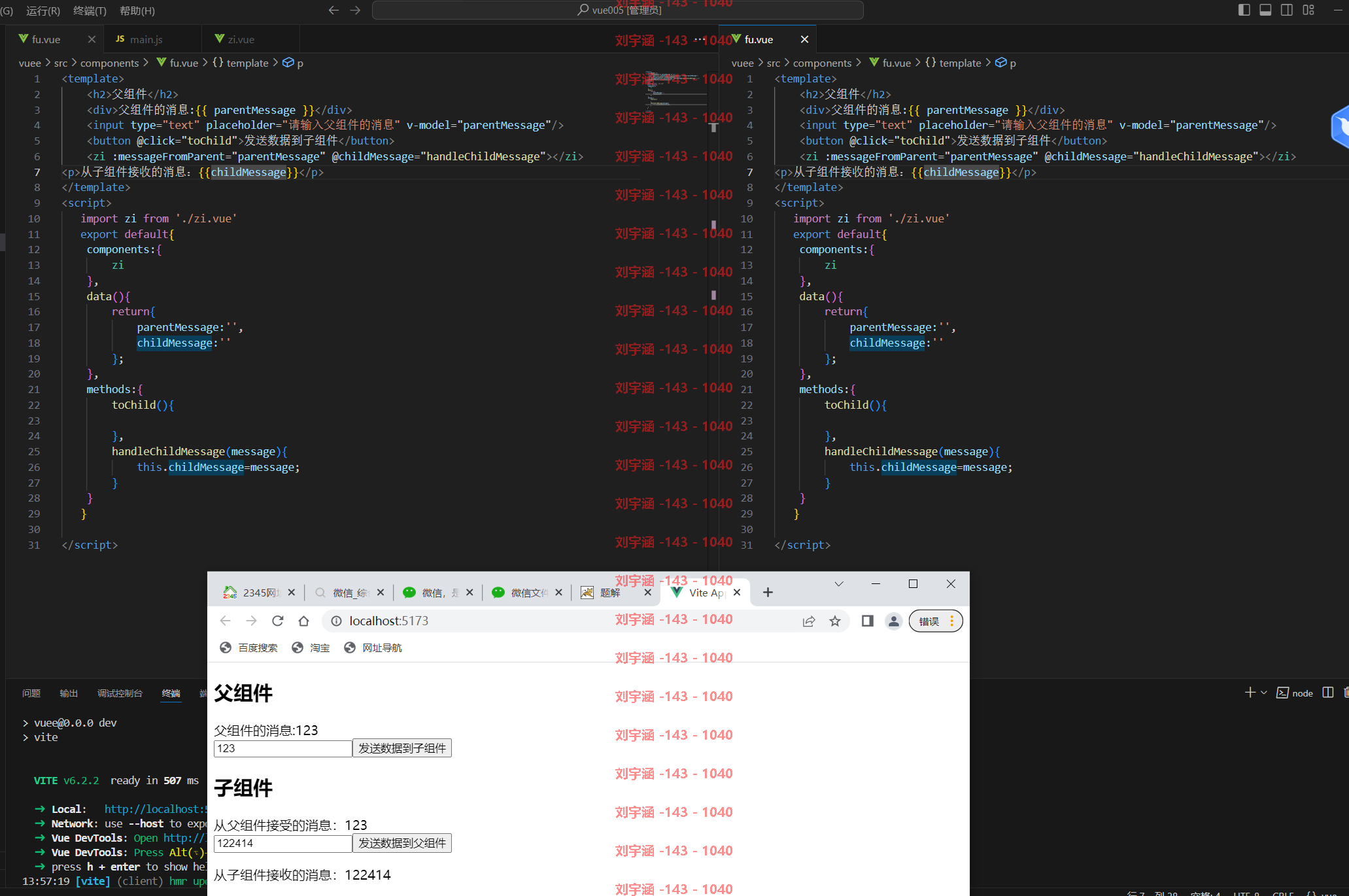Screen dimensions: 1349x896
Task: Select template in left breadcrumb
Action: point(247,63)
